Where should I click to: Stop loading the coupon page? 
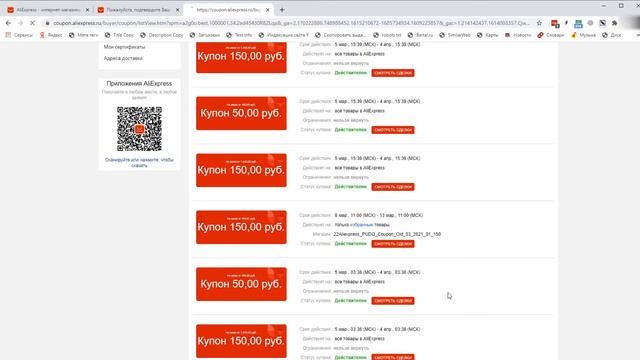coord(32,23)
